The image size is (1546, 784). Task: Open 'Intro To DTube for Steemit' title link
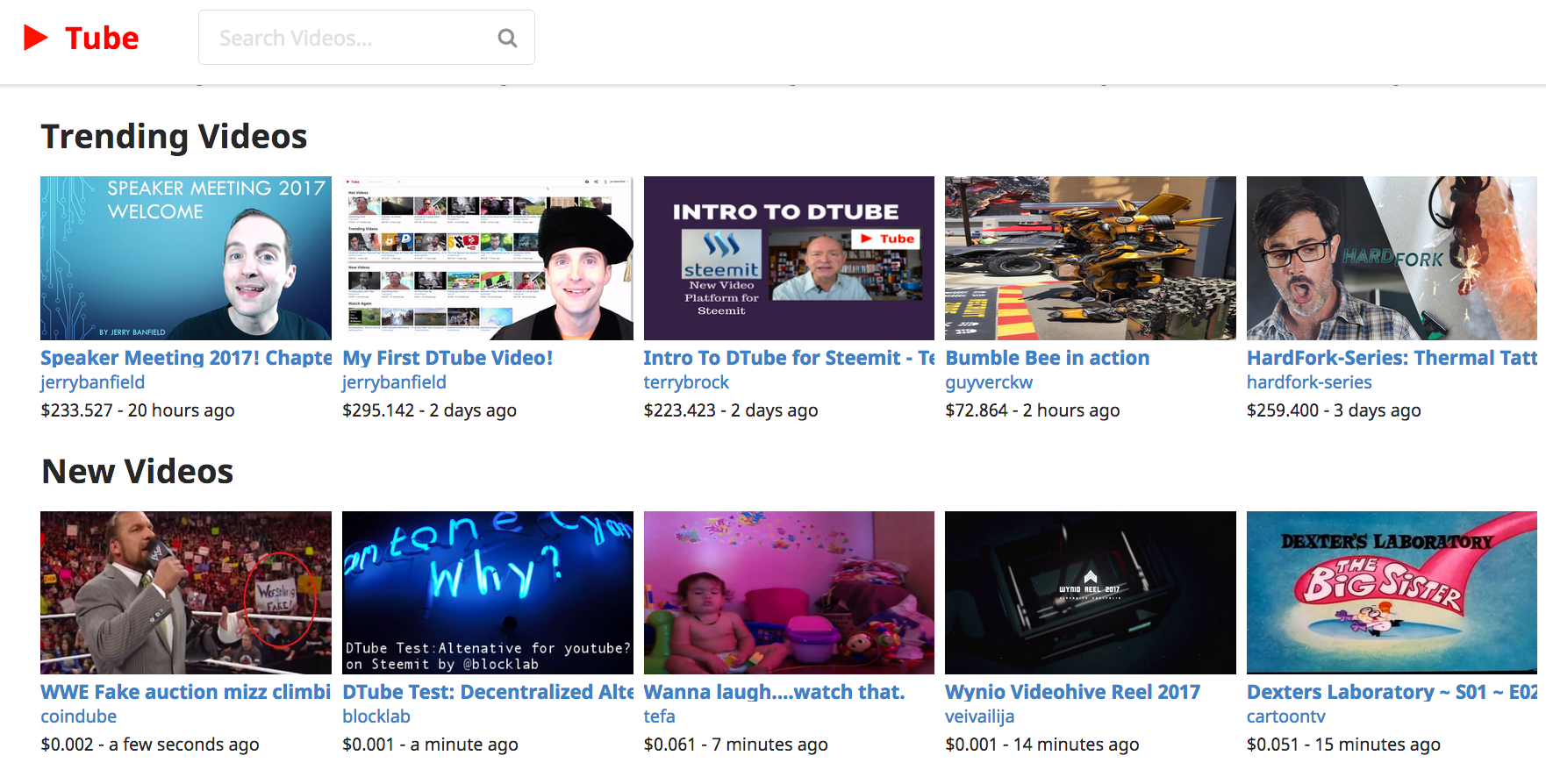point(789,358)
